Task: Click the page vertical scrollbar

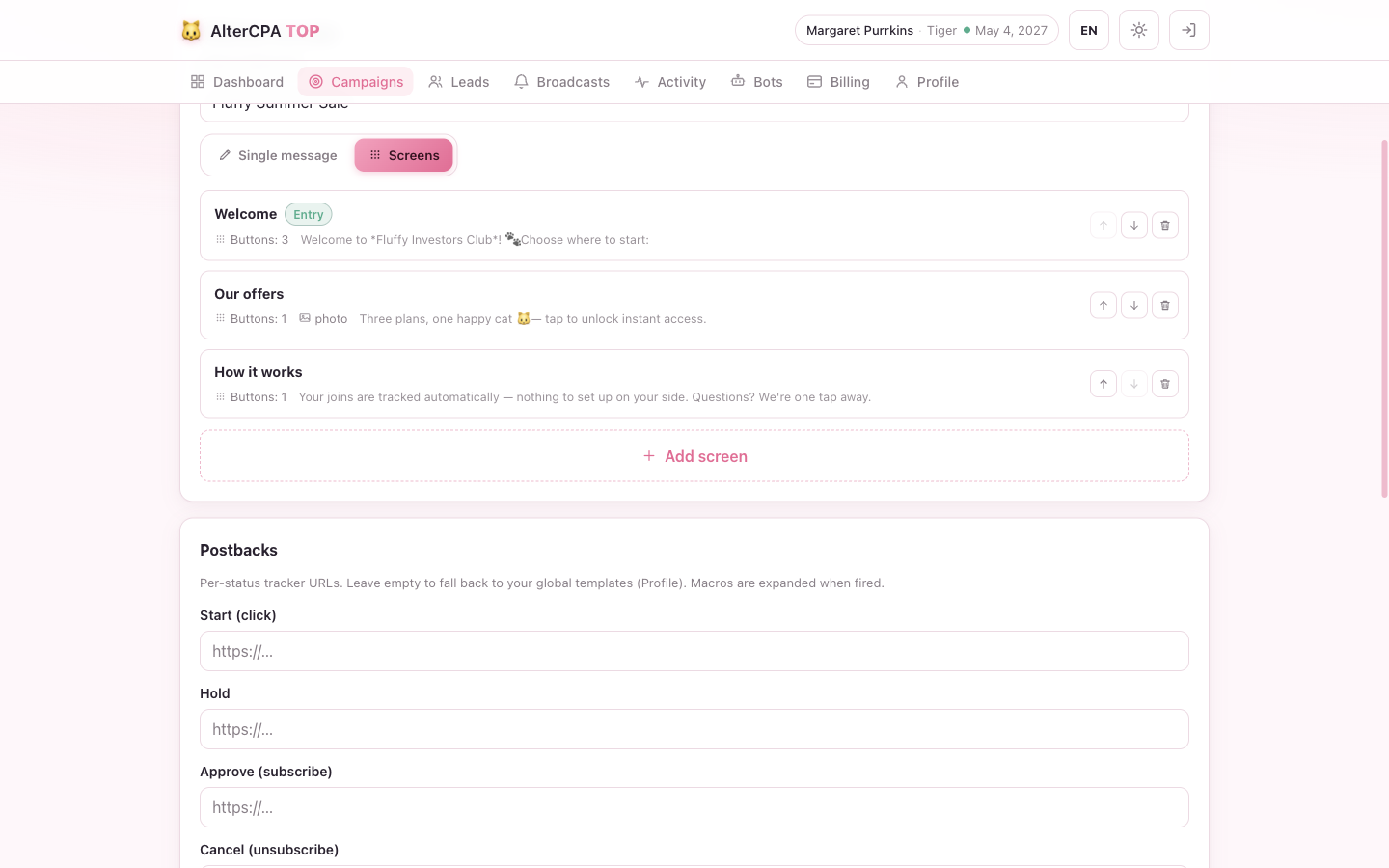Action: tap(1384, 318)
